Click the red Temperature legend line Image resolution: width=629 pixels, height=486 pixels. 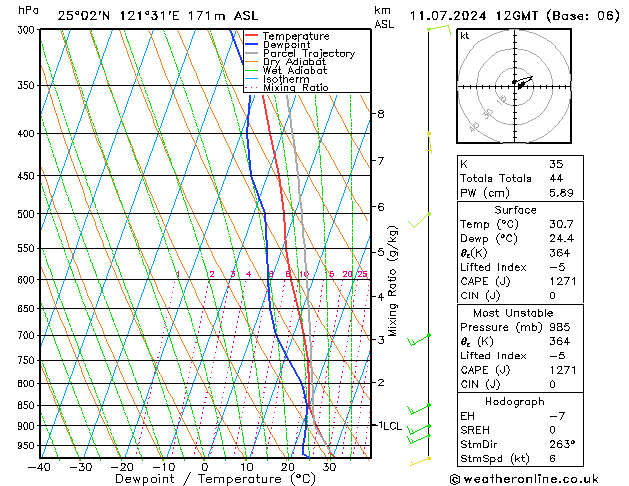point(251,36)
